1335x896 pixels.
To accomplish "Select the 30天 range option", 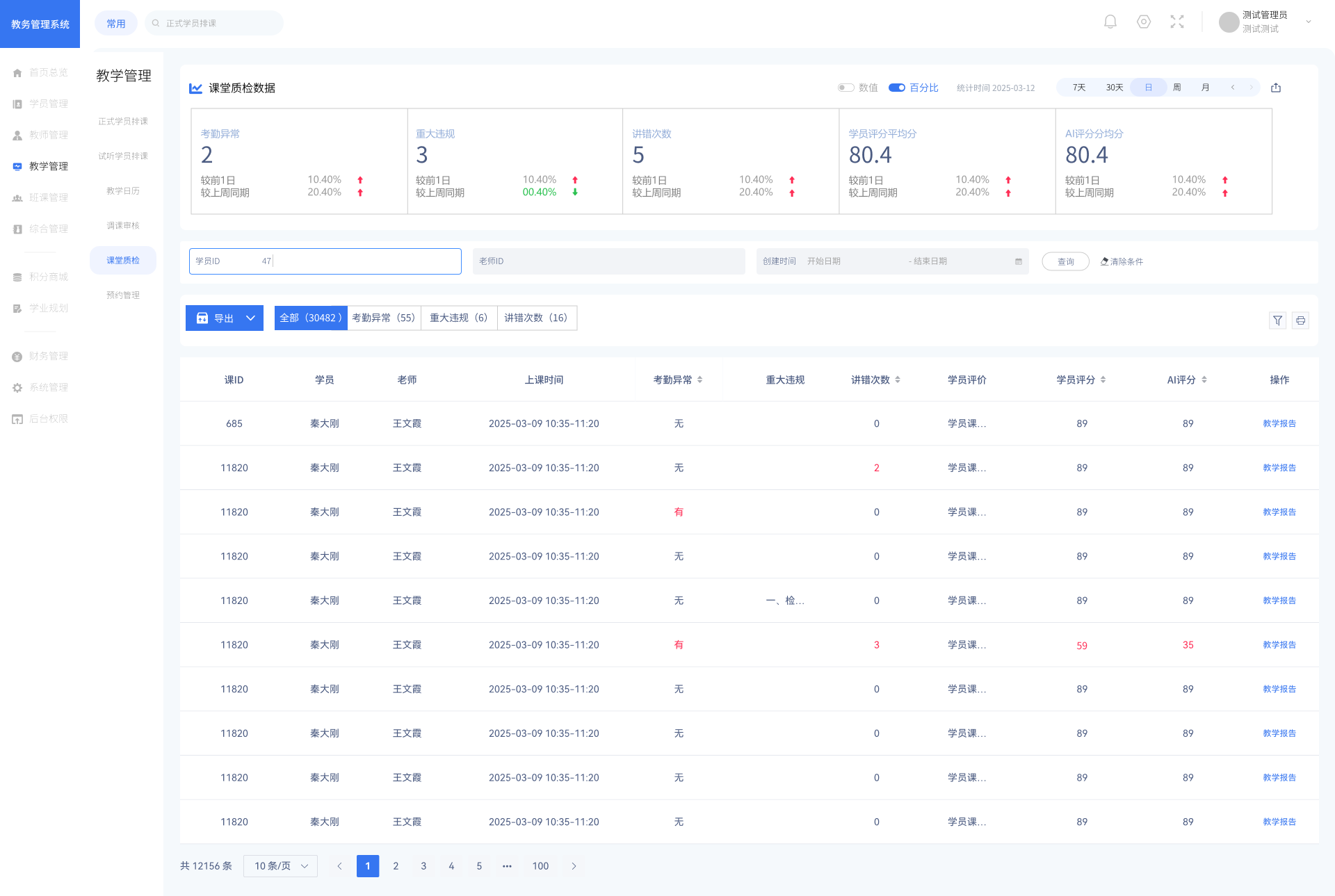I will click(1115, 88).
